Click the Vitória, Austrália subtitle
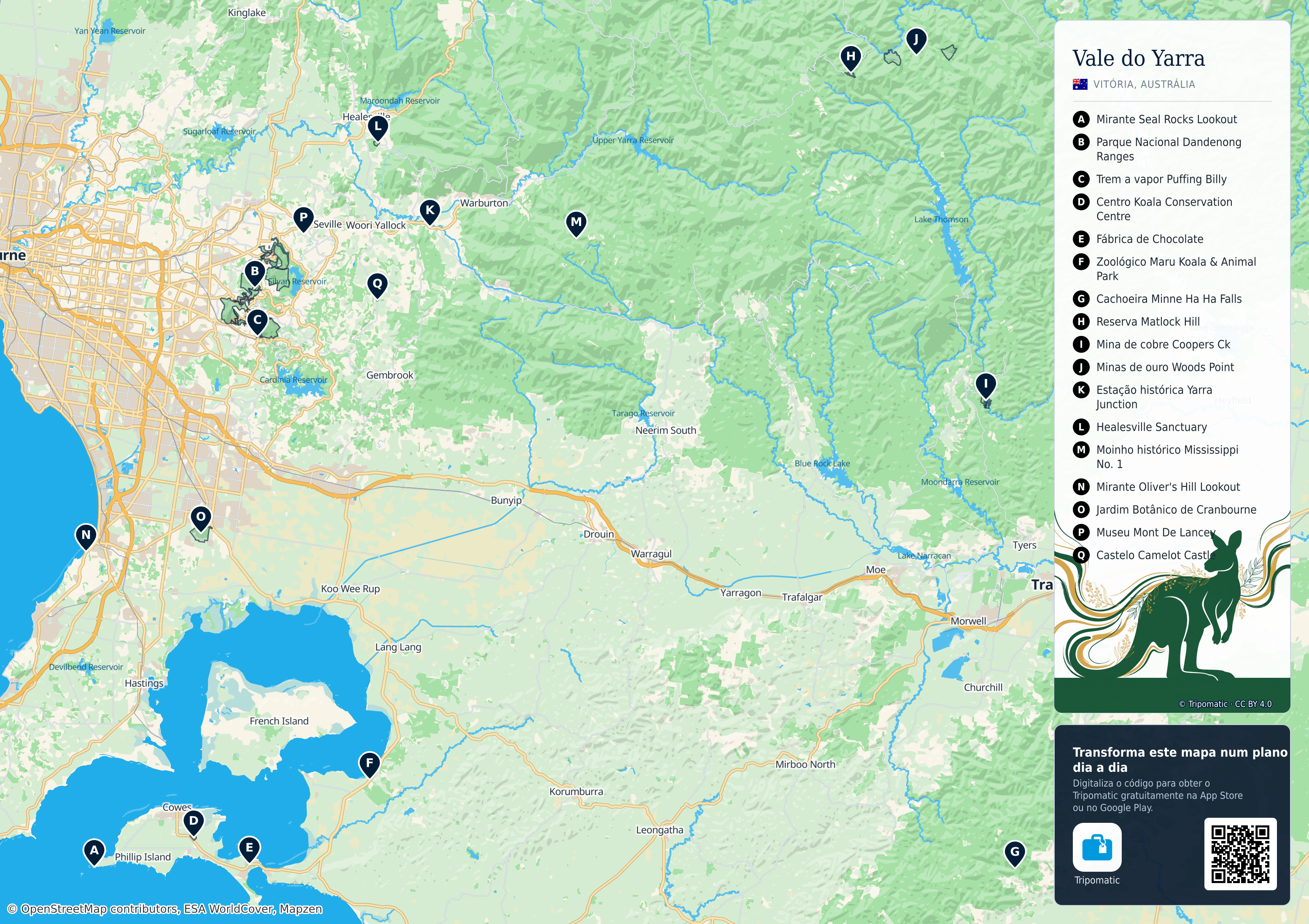This screenshot has height=924, width=1309. (1144, 84)
